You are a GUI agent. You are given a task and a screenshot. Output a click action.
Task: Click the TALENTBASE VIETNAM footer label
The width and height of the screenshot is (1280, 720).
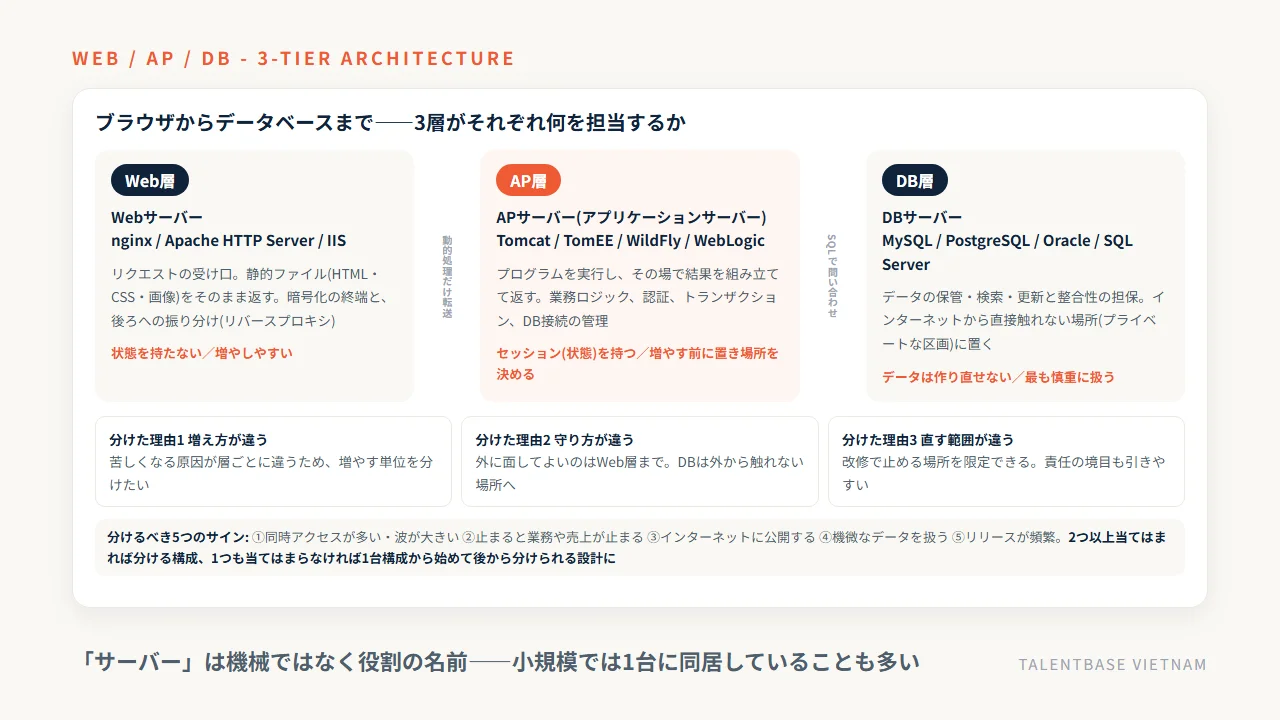1112,665
